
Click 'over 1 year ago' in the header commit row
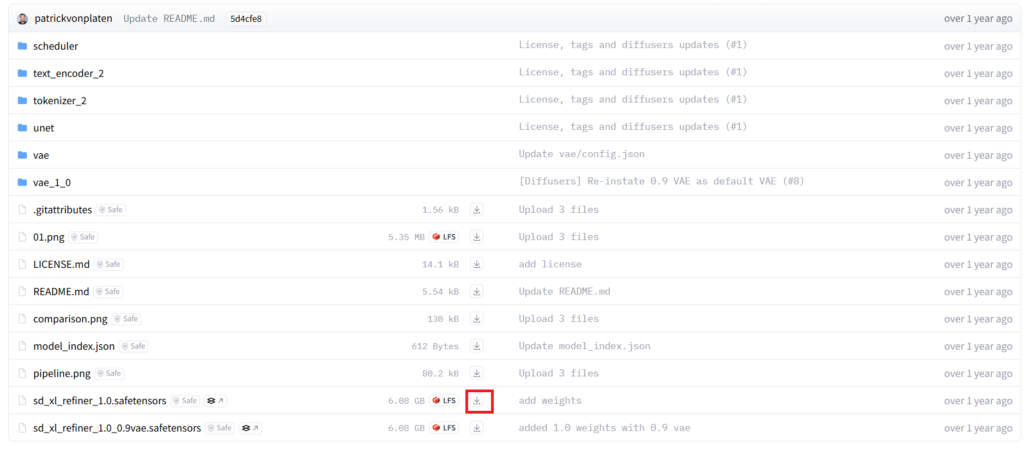978,19
